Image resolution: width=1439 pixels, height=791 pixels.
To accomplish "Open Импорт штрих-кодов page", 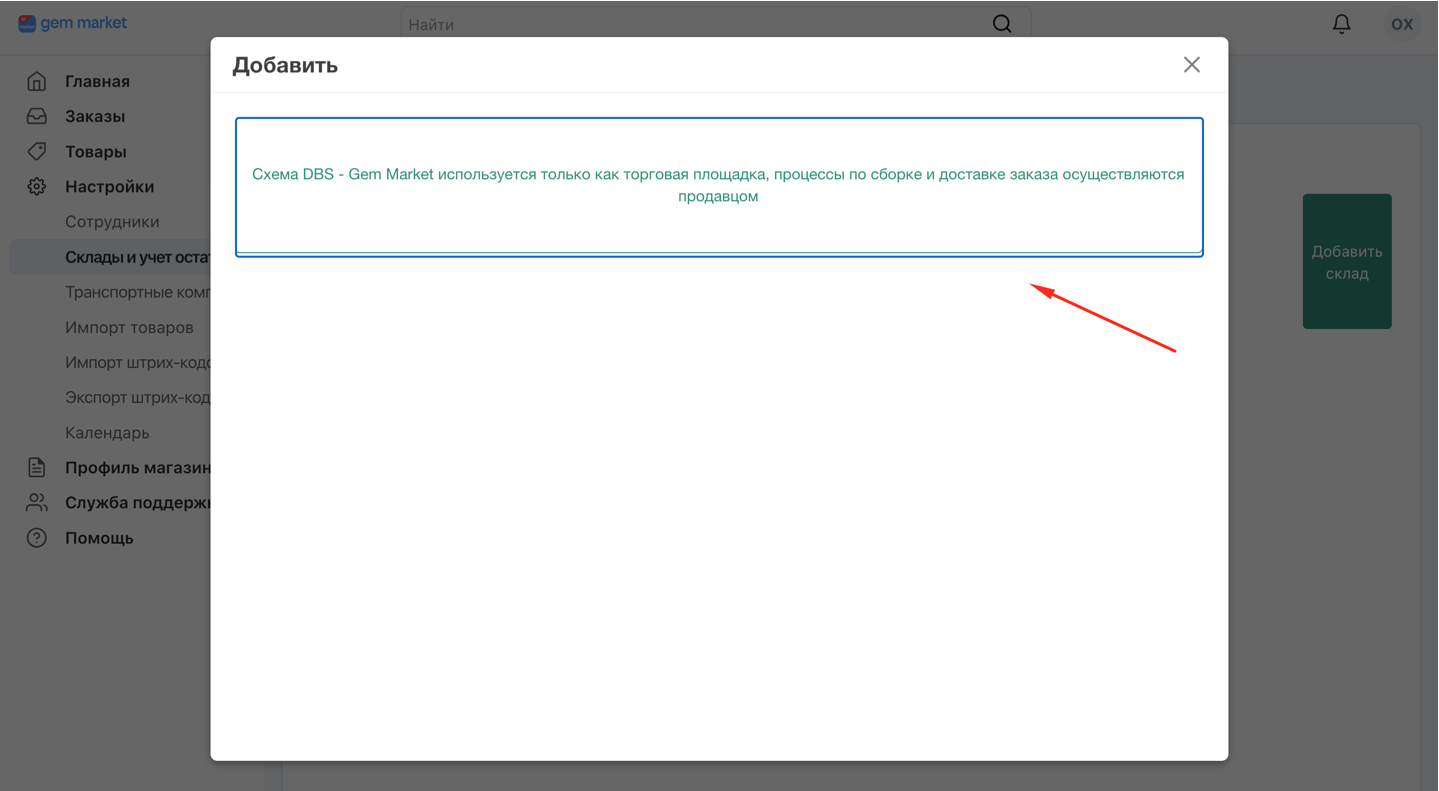I will click(137, 362).
